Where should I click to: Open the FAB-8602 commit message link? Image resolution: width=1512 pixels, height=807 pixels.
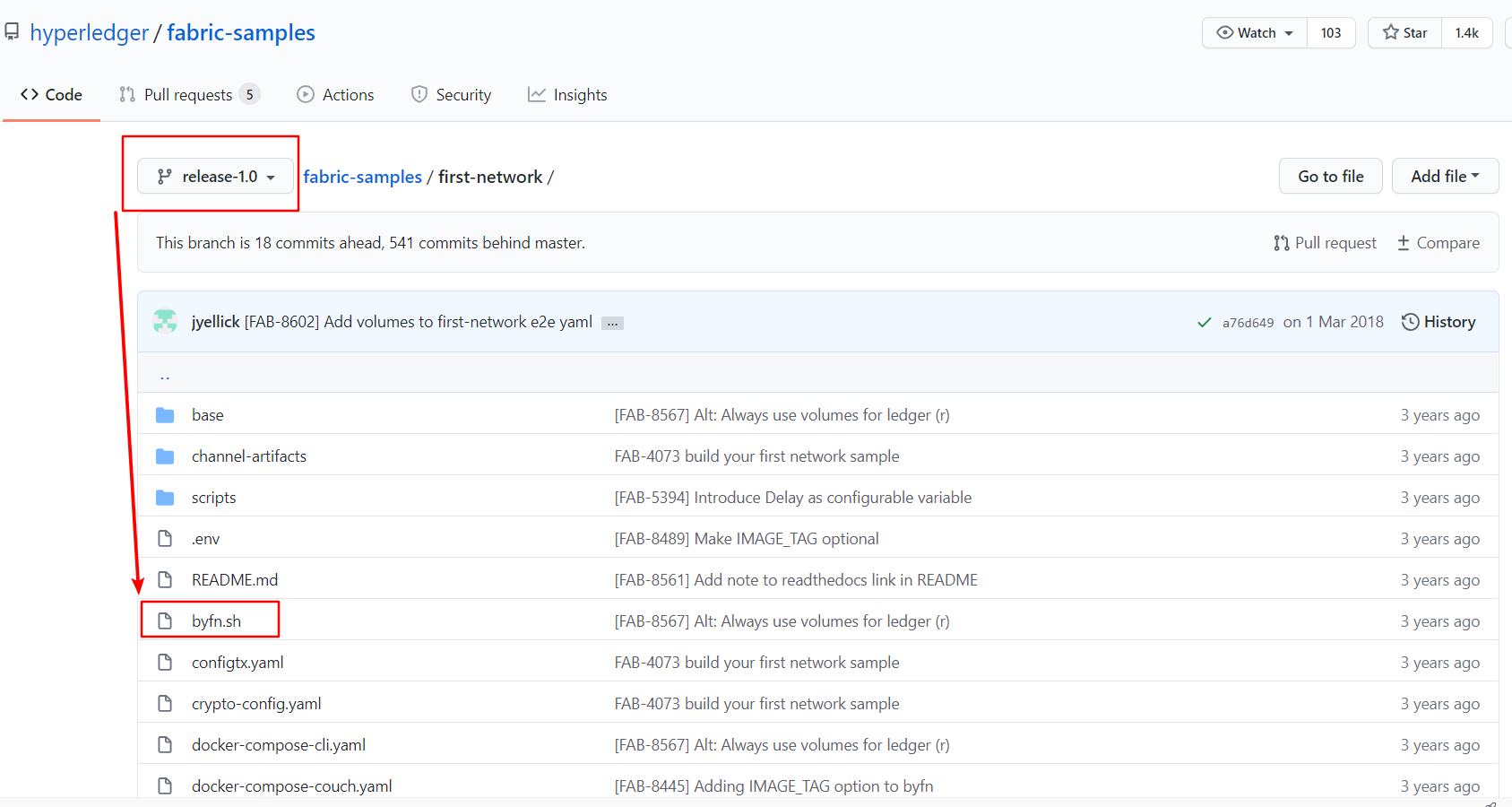[x=418, y=322]
